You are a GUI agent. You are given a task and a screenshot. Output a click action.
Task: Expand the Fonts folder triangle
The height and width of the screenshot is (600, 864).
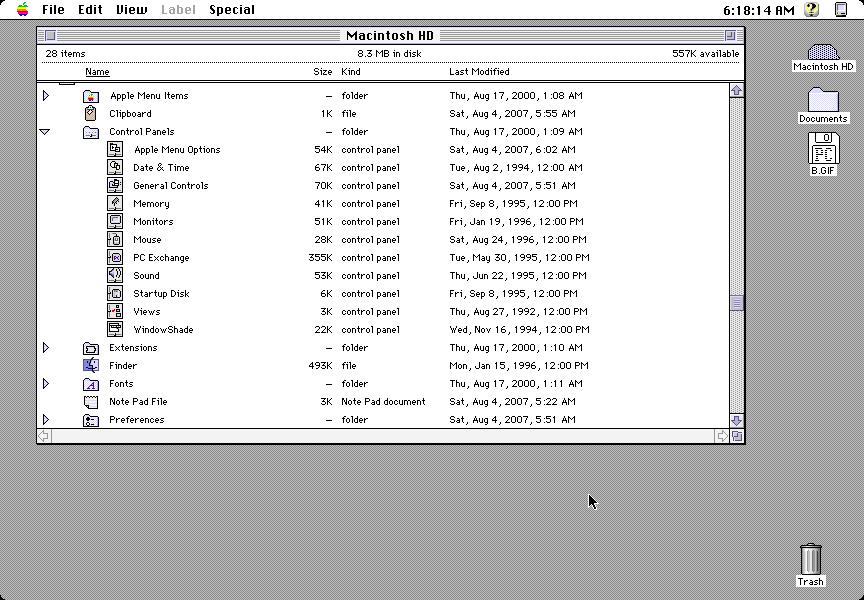[x=46, y=383]
